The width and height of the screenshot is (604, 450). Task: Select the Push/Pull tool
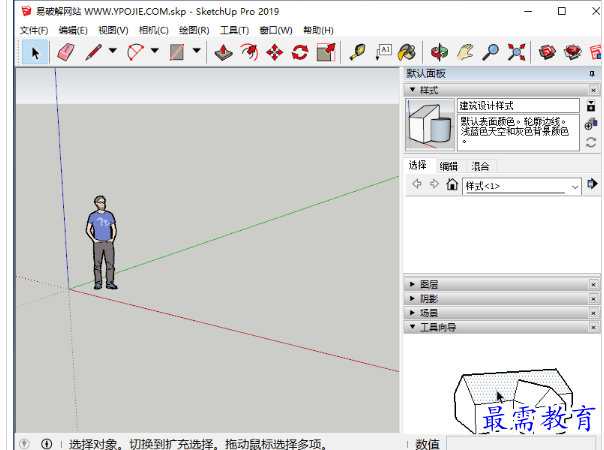coord(223,52)
